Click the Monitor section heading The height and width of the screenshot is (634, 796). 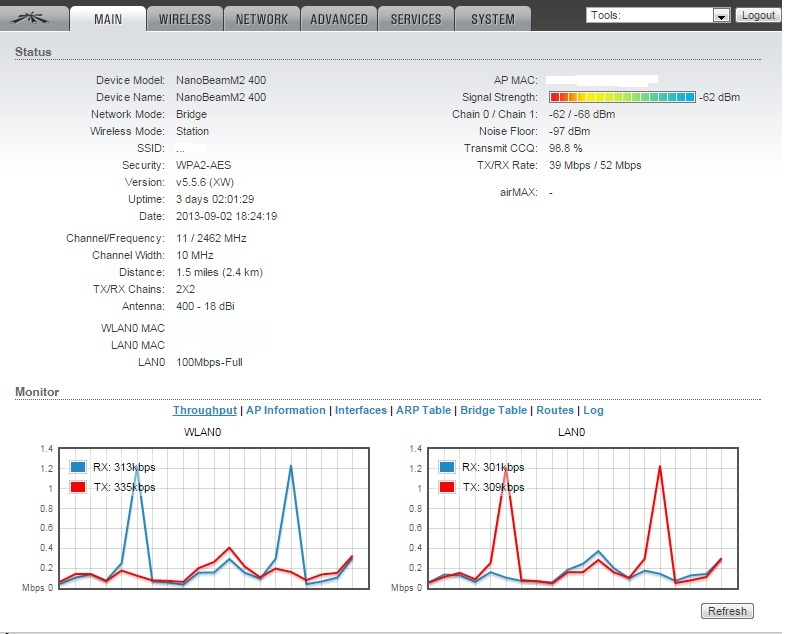click(37, 392)
